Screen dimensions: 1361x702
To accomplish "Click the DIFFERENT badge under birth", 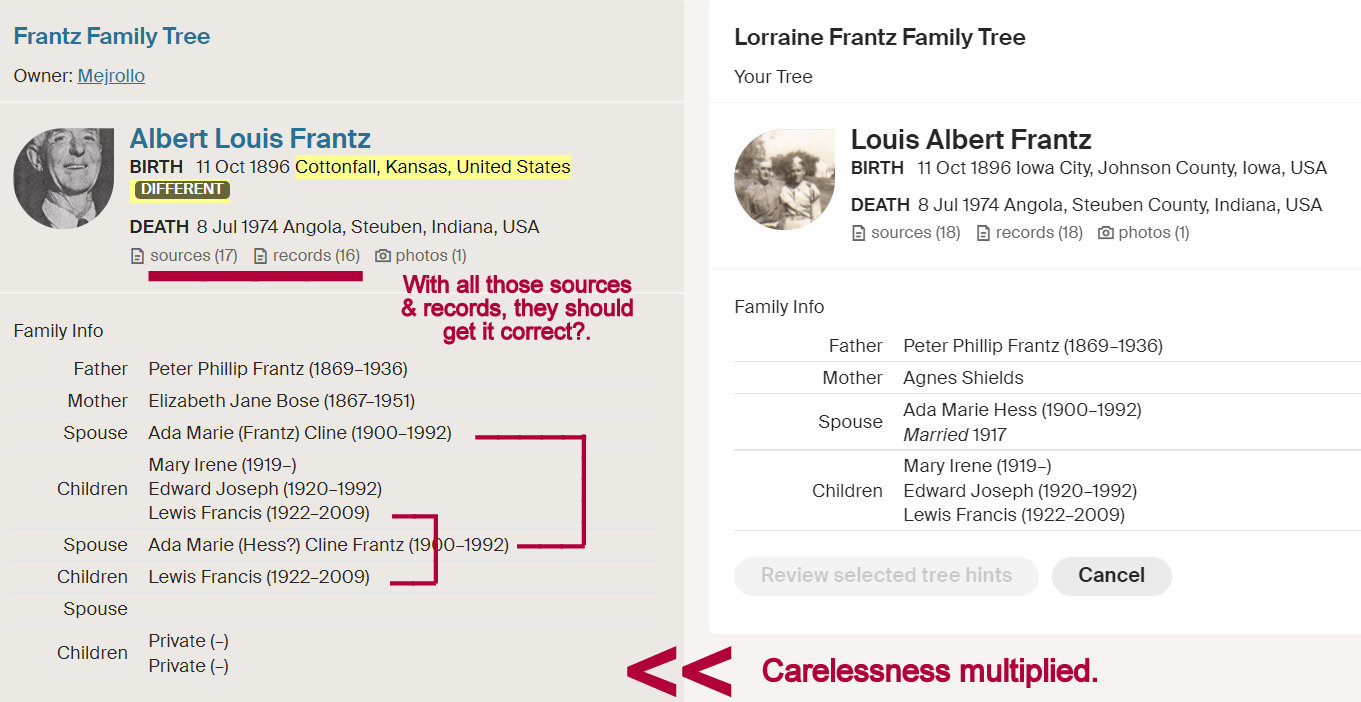I will (182, 189).
